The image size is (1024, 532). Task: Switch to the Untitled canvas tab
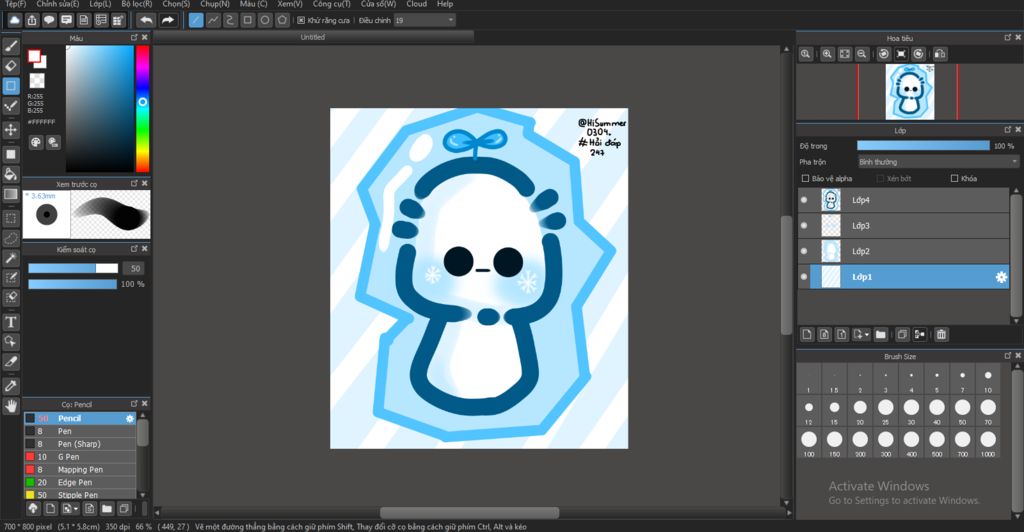312,38
